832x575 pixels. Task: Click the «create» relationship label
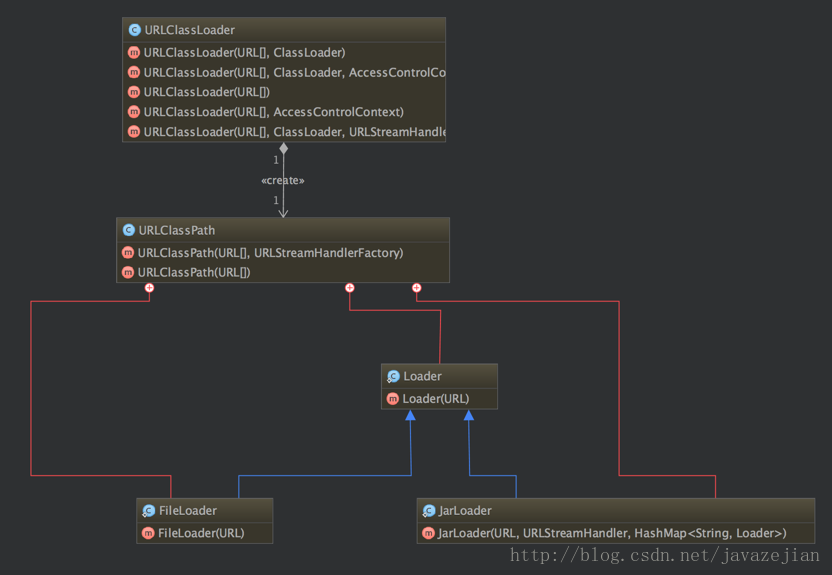tap(282, 181)
